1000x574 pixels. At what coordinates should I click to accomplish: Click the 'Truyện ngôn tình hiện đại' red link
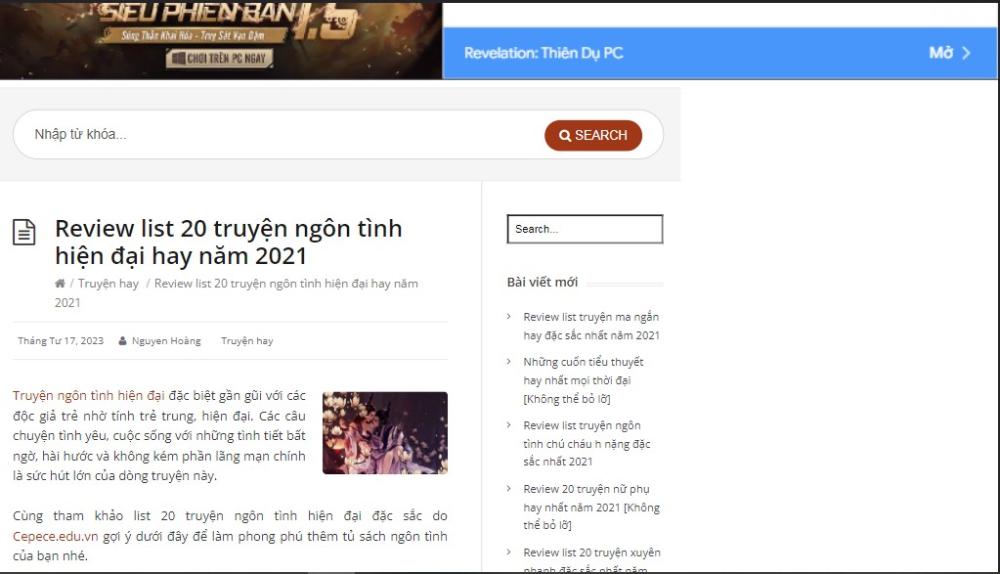[x=89, y=395]
